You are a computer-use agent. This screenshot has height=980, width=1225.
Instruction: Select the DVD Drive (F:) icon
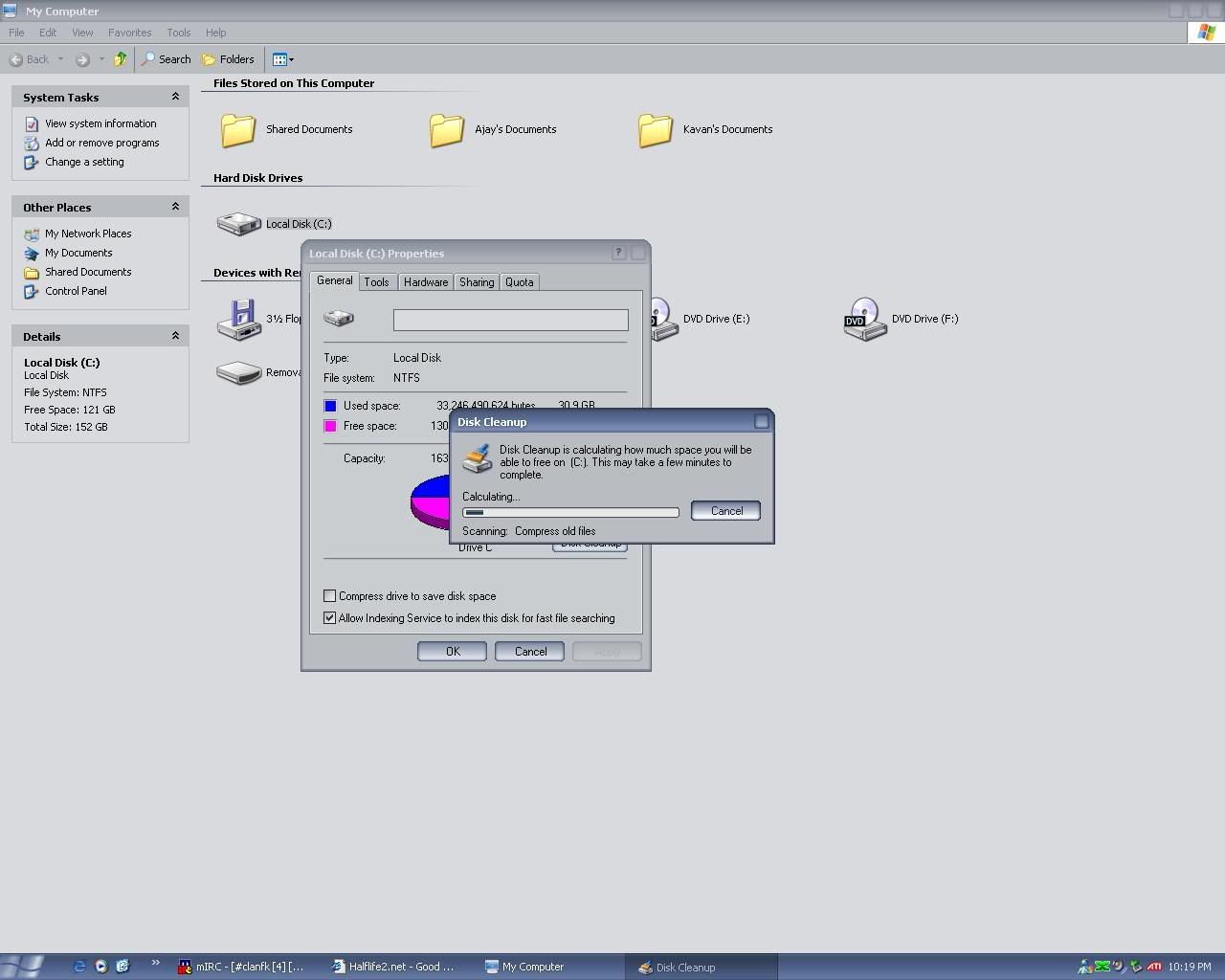pyautogui.click(x=865, y=319)
